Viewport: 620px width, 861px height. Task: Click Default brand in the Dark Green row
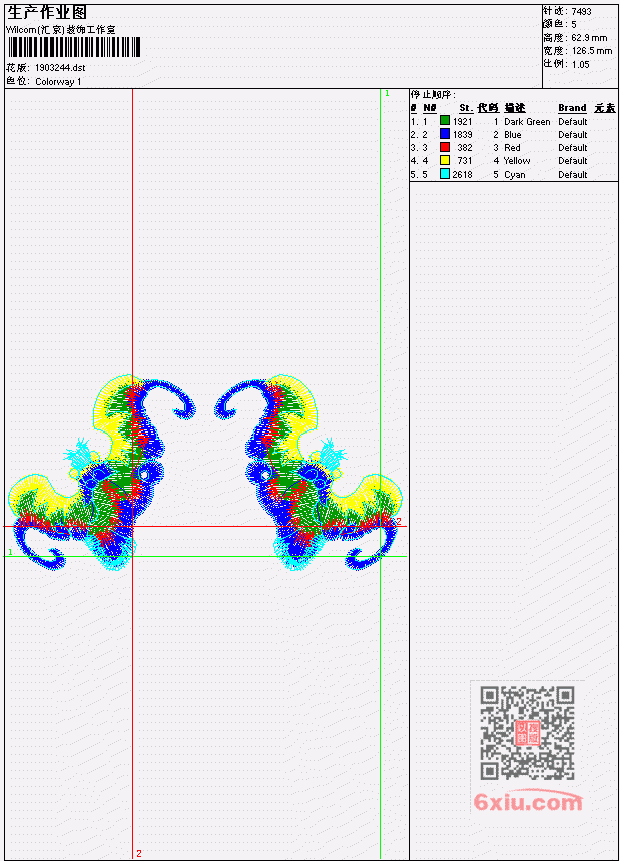tap(573, 121)
